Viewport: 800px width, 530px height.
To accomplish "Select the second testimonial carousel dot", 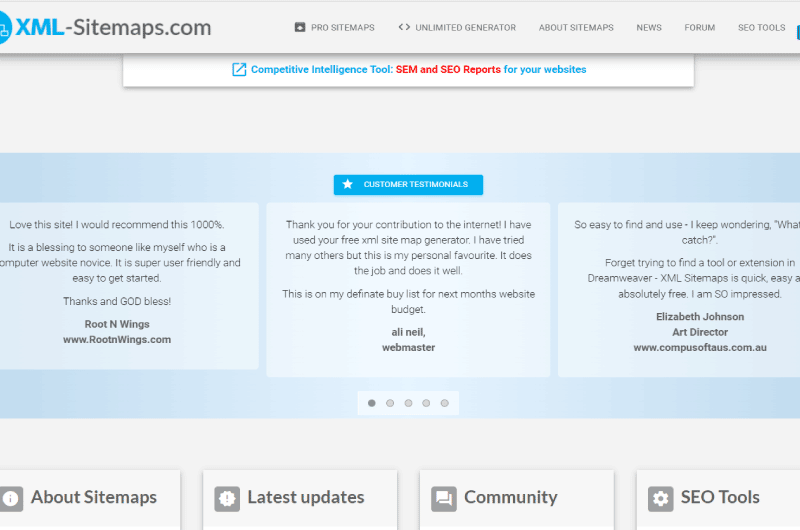I will pos(390,403).
